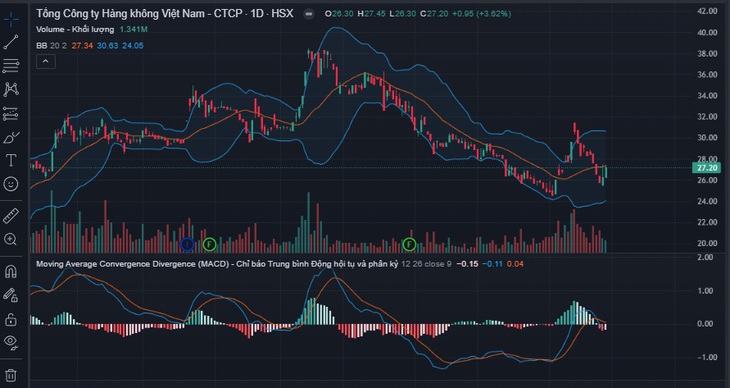Screen dimensions: 730x388
Task: Click the BB upper value 30.63
Action: [x=108, y=46]
